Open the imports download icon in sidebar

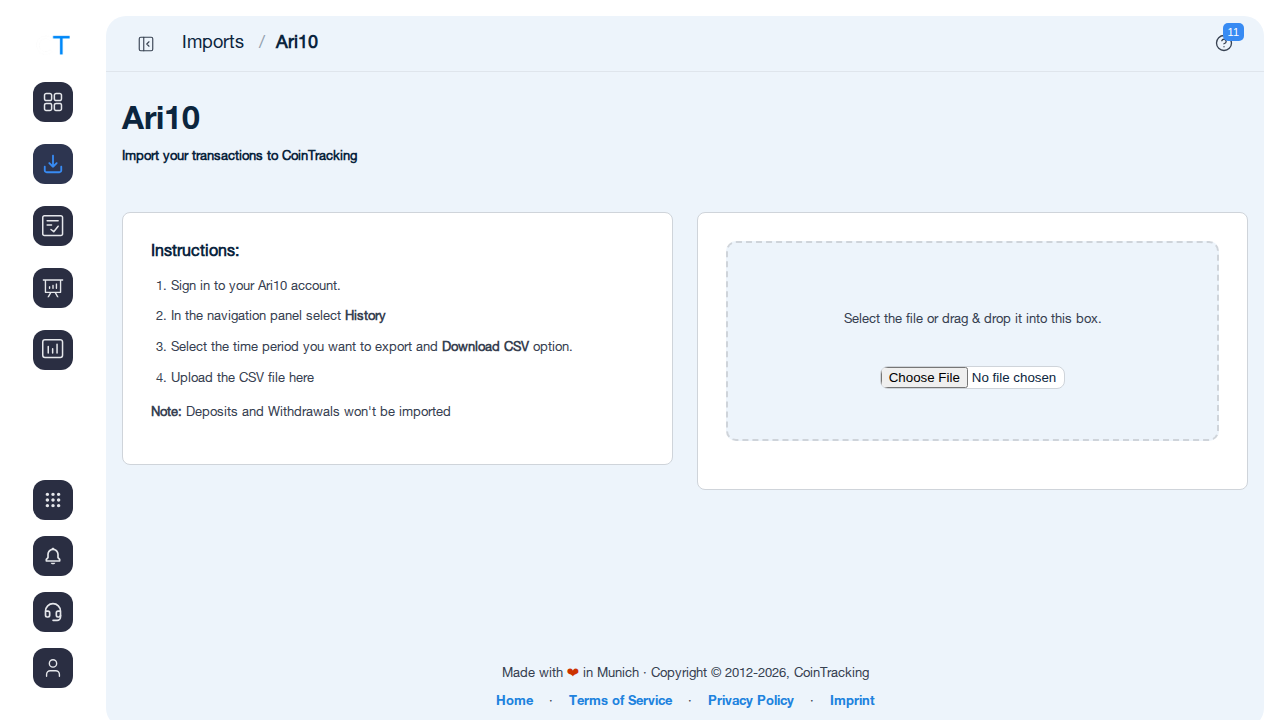pyautogui.click(x=53, y=164)
